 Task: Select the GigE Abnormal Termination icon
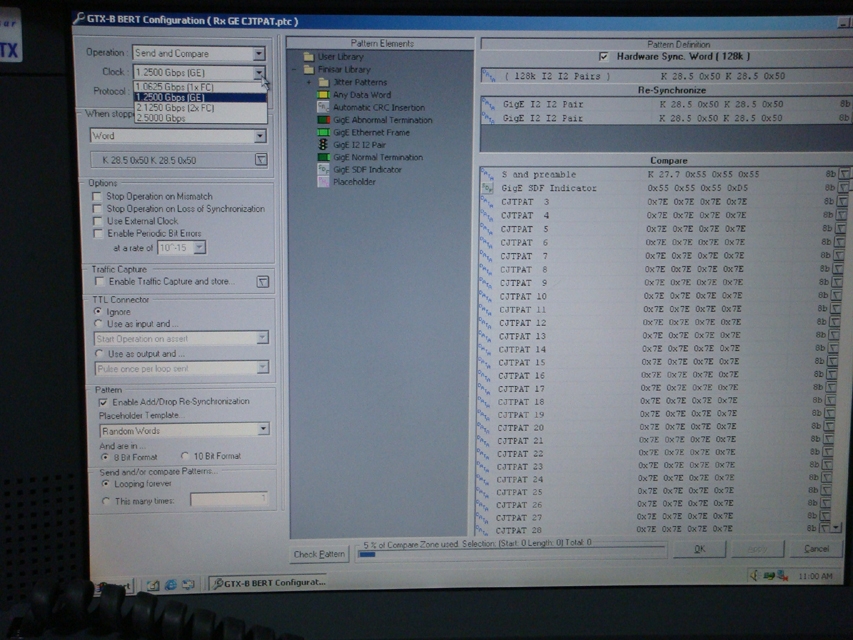(x=323, y=120)
